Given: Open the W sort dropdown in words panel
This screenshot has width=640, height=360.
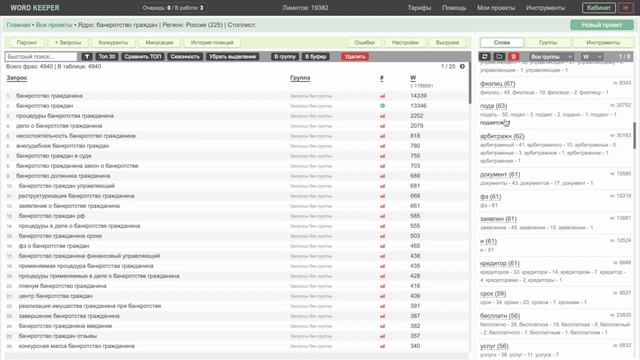Looking at the screenshot, I should (592, 57).
